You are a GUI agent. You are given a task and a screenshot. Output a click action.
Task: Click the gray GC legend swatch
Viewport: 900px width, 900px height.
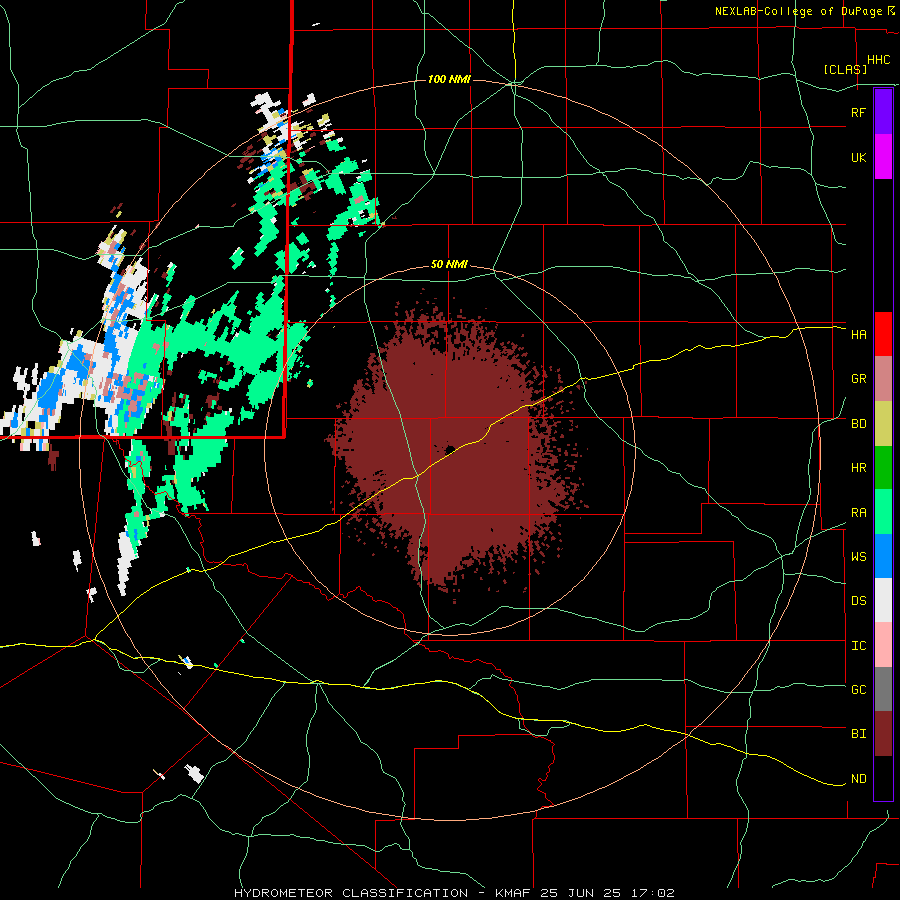click(883, 689)
